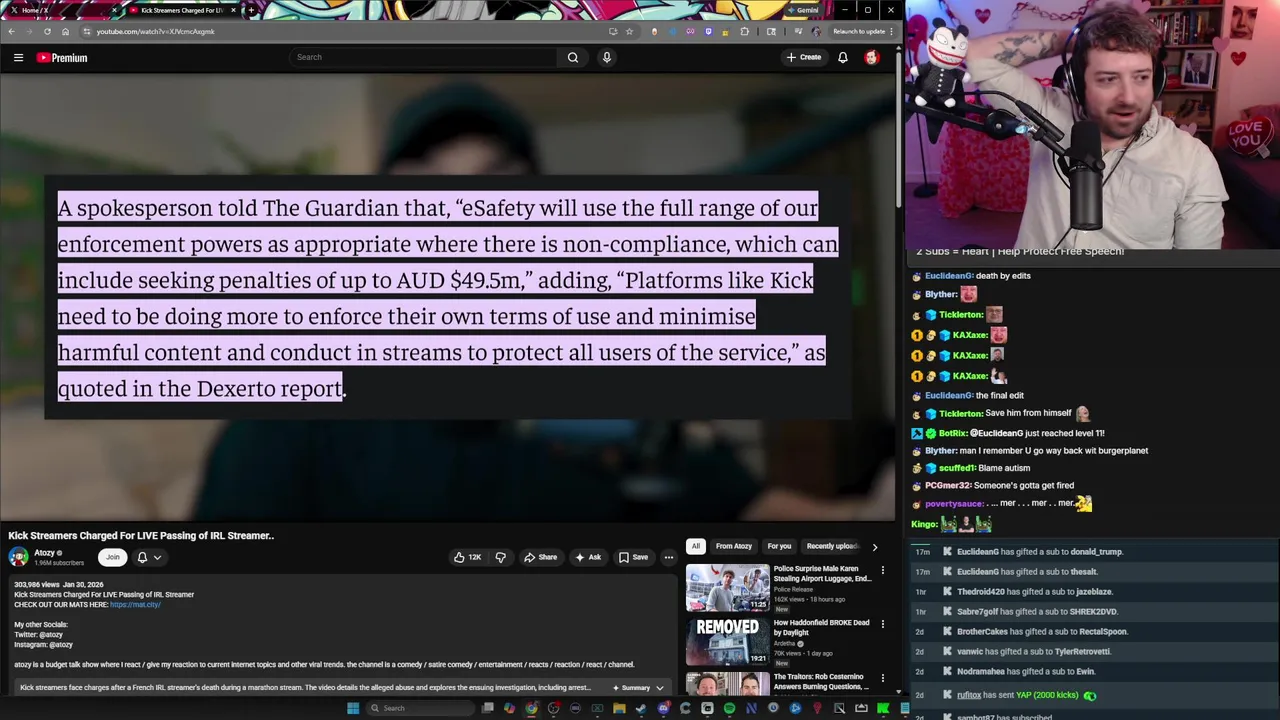Click the Windows taskbar Search box
Viewport: 1280px width, 720px height.
pos(418,708)
